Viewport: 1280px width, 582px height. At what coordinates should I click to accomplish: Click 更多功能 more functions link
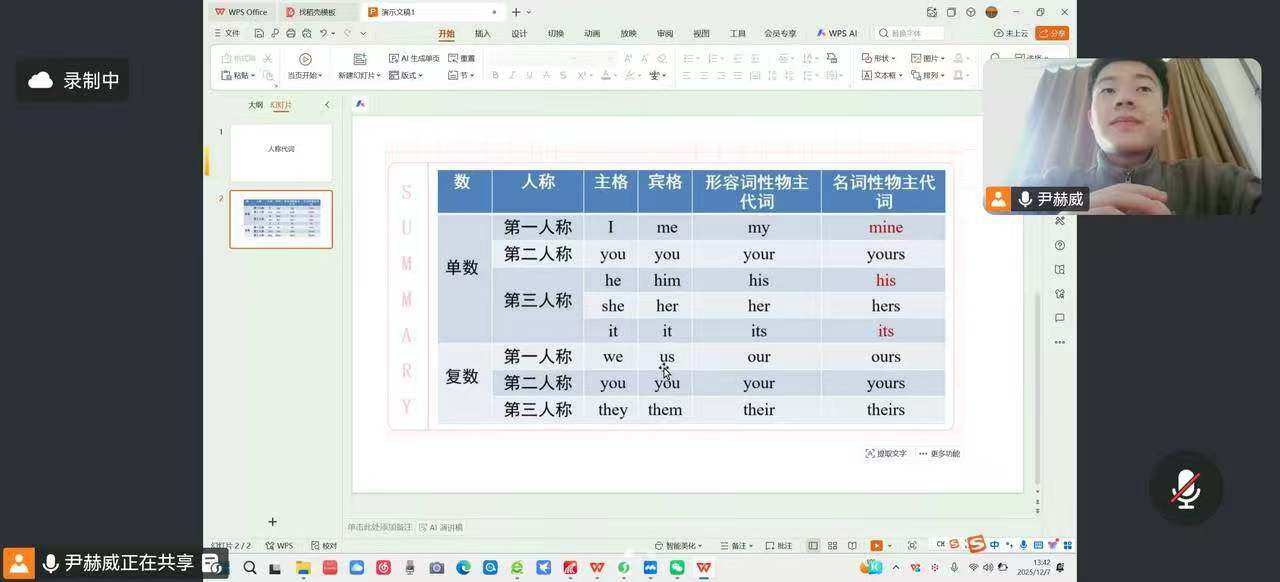pyautogui.click(x=939, y=454)
